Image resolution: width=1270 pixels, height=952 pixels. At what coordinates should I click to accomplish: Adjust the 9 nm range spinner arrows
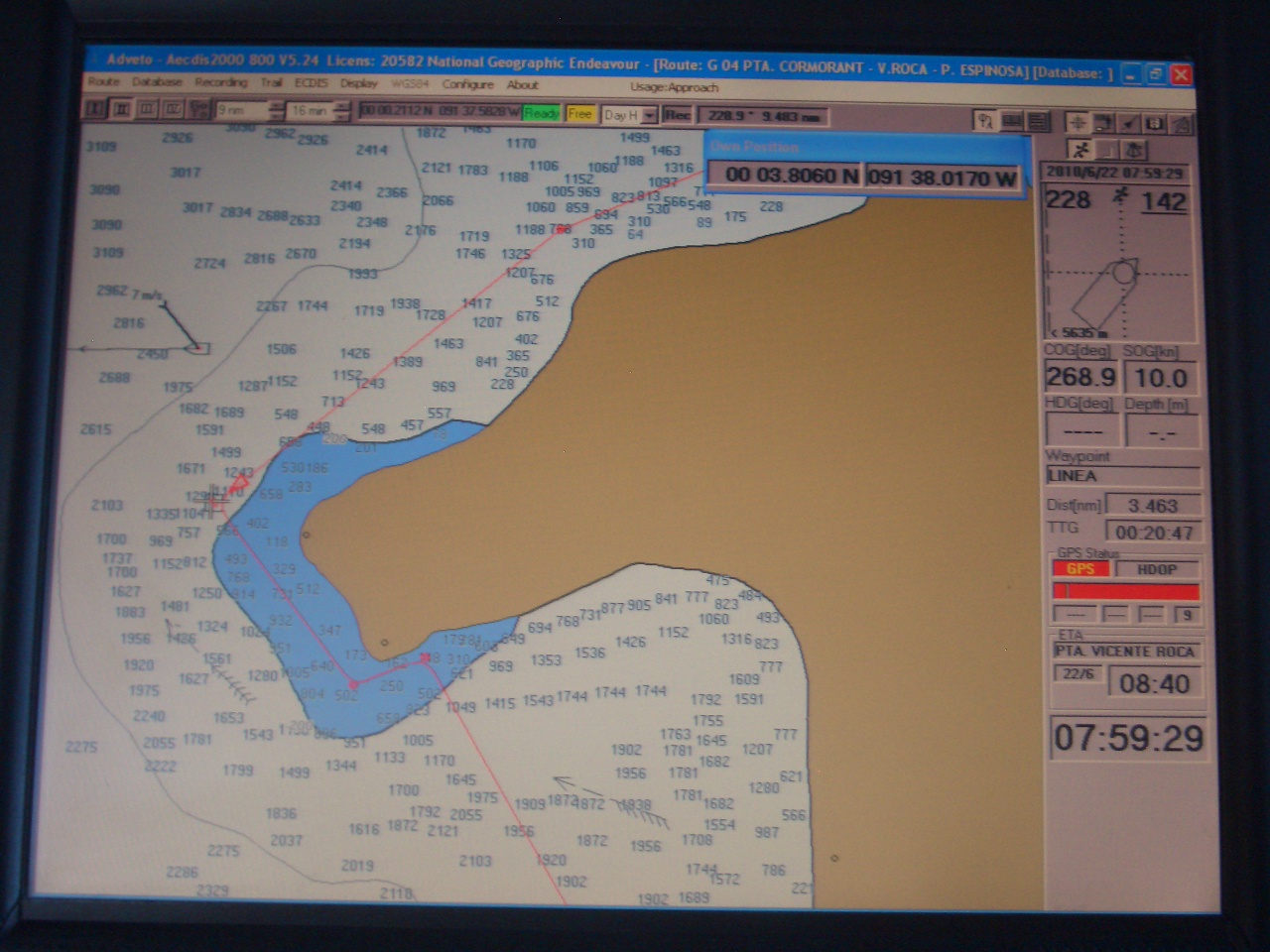(277, 110)
